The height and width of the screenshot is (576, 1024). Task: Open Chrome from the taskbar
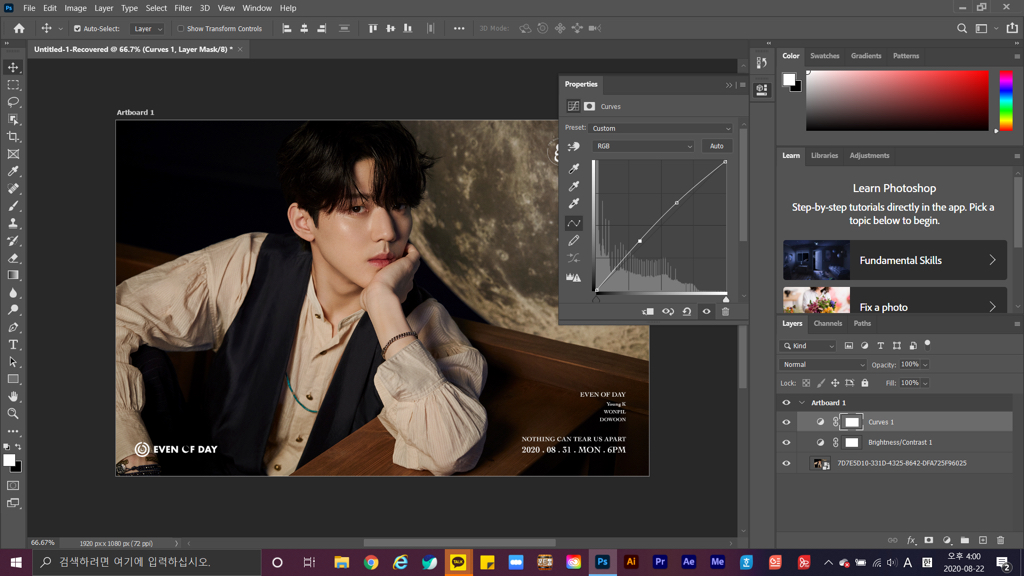click(x=371, y=562)
